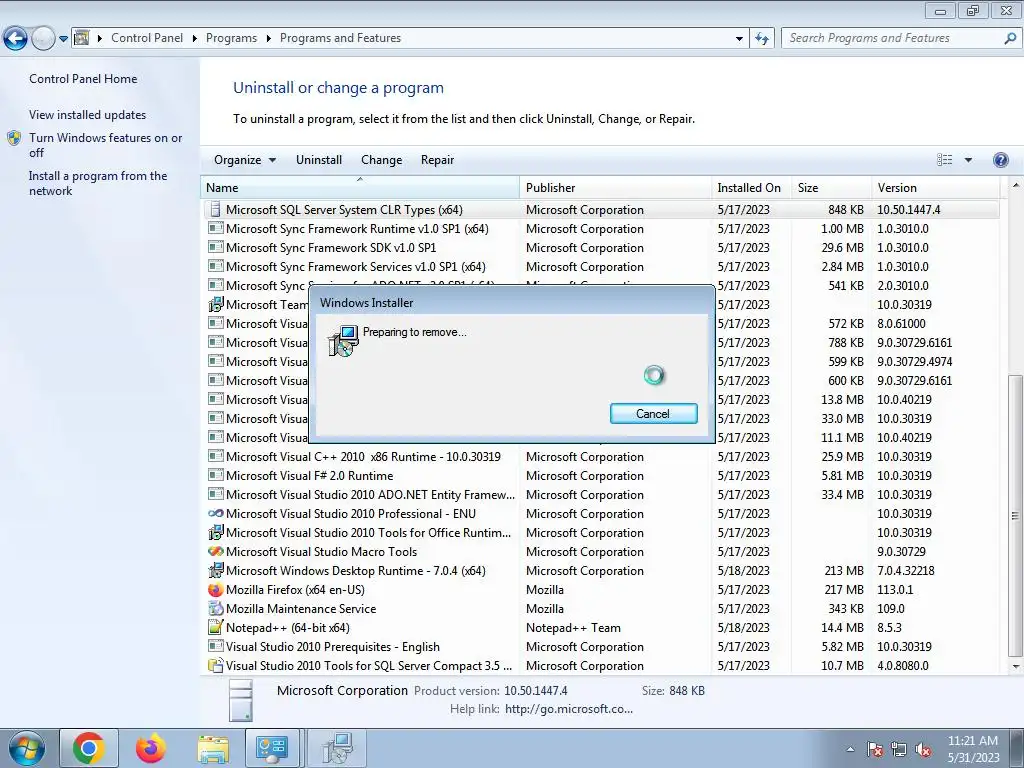The width and height of the screenshot is (1024, 768).
Task: Select Control Panel in the breadcrumb
Action: pos(147,38)
